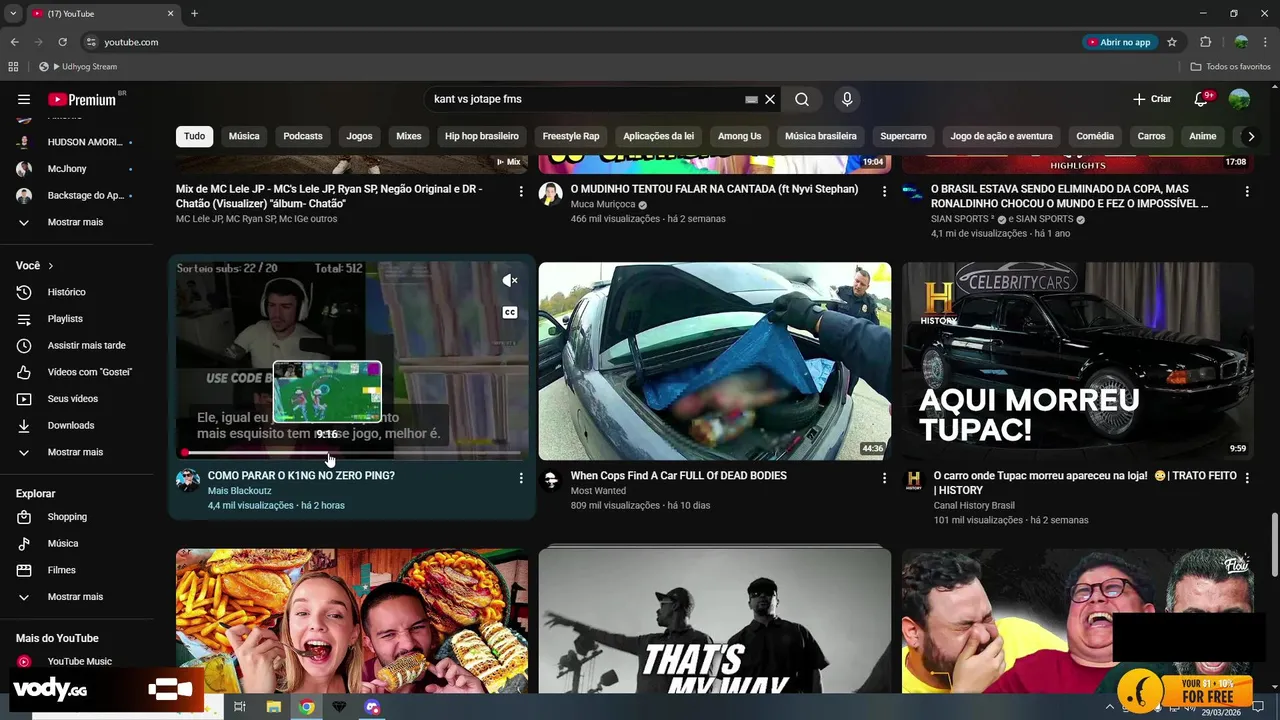This screenshot has height=720, width=1280.
Task: Bookmark this page with the star
Action: tap(1172, 42)
